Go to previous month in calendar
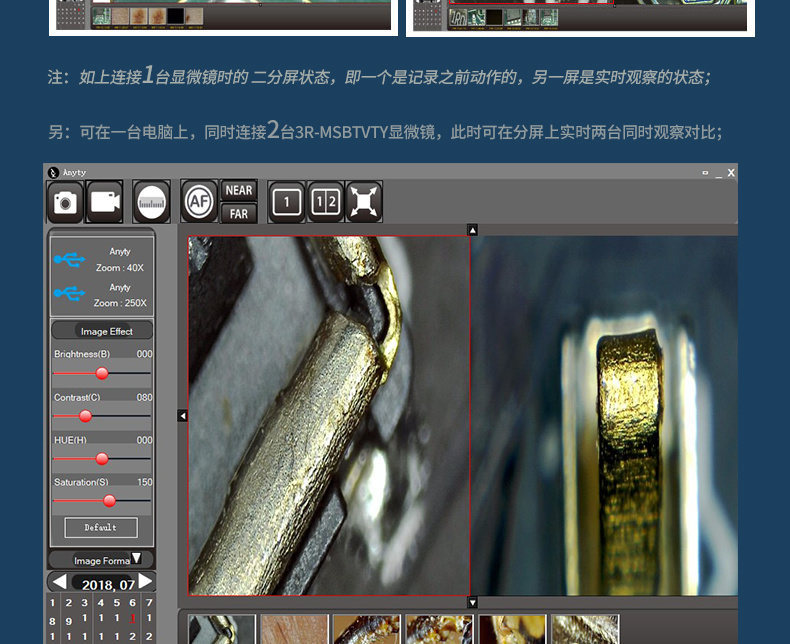The height and width of the screenshot is (644, 790). coord(59,582)
